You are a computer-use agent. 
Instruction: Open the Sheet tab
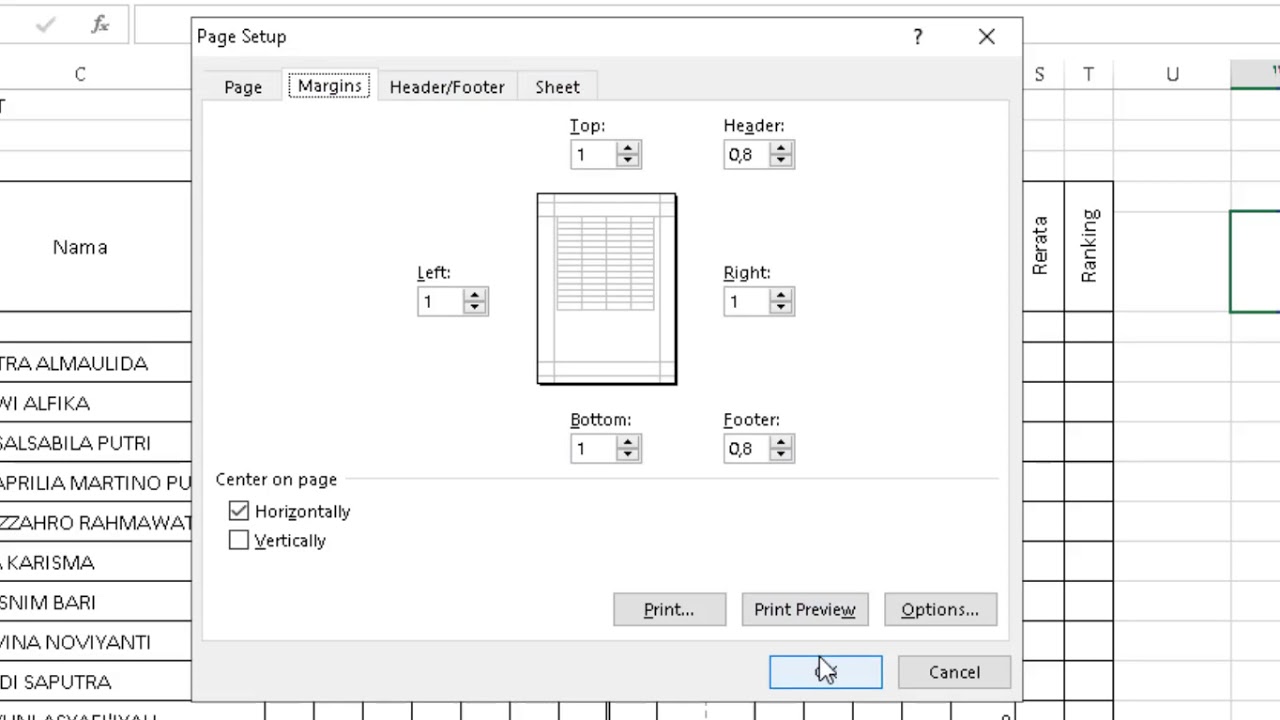click(557, 87)
